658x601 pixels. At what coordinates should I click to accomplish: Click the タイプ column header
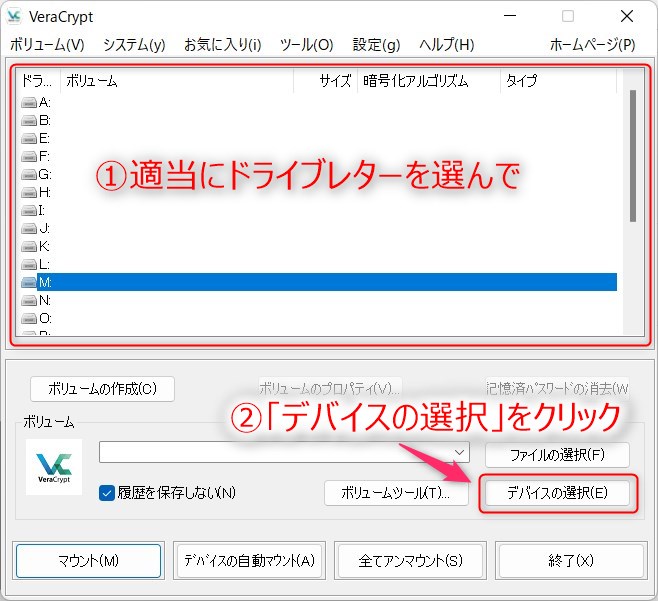[558, 80]
